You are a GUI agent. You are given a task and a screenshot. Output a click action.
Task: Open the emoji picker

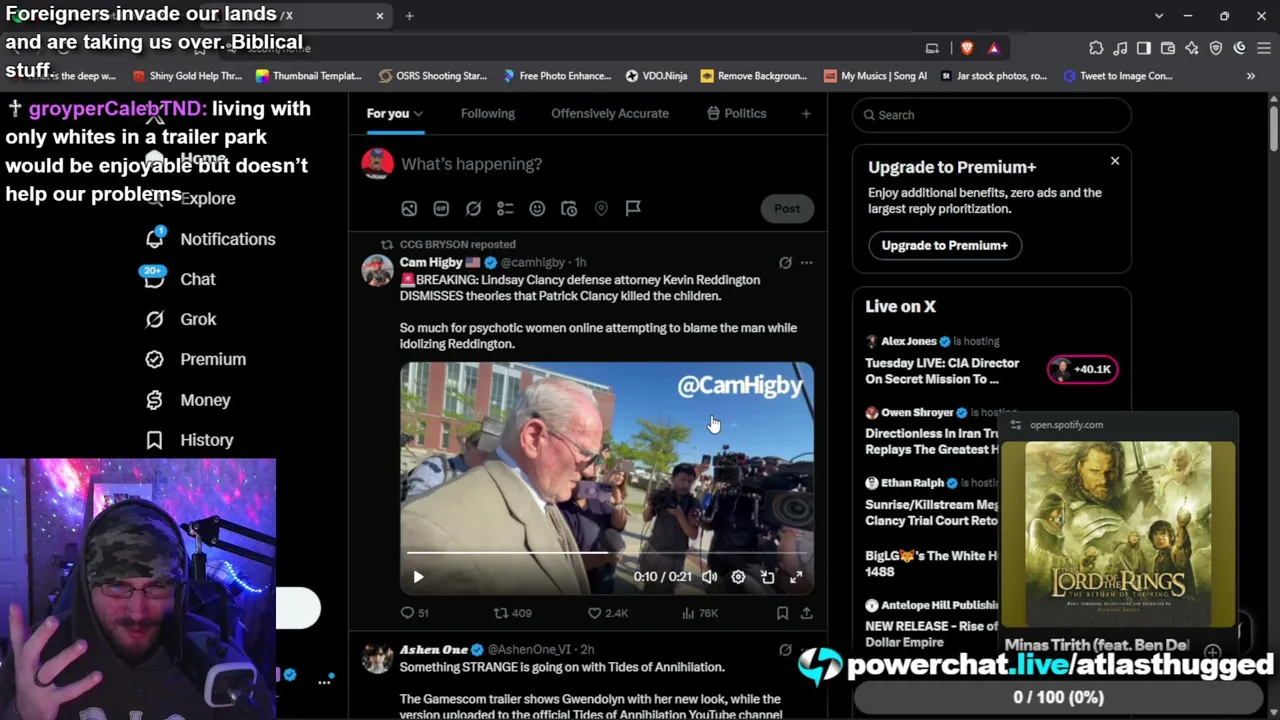click(x=537, y=208)
